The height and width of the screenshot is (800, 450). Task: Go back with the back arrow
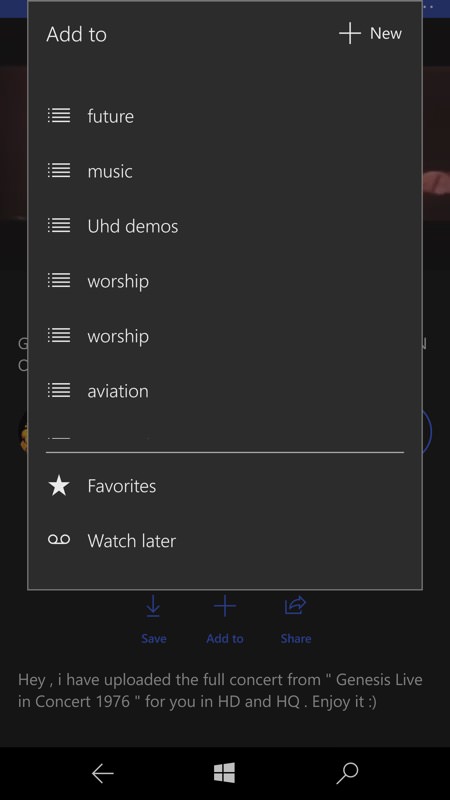tap(103, 774)
